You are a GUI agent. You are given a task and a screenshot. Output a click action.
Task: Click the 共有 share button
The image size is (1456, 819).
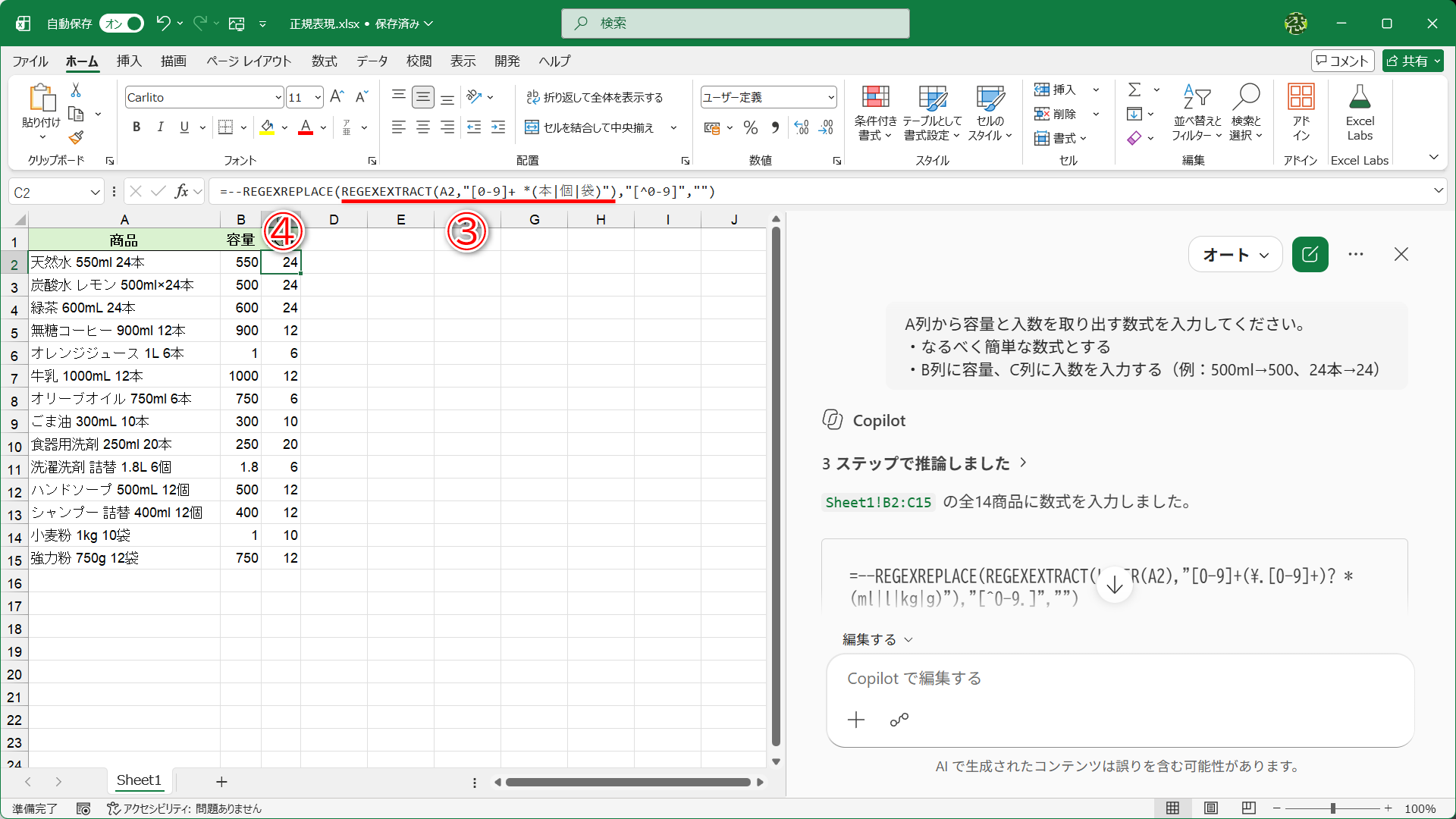1413,61
